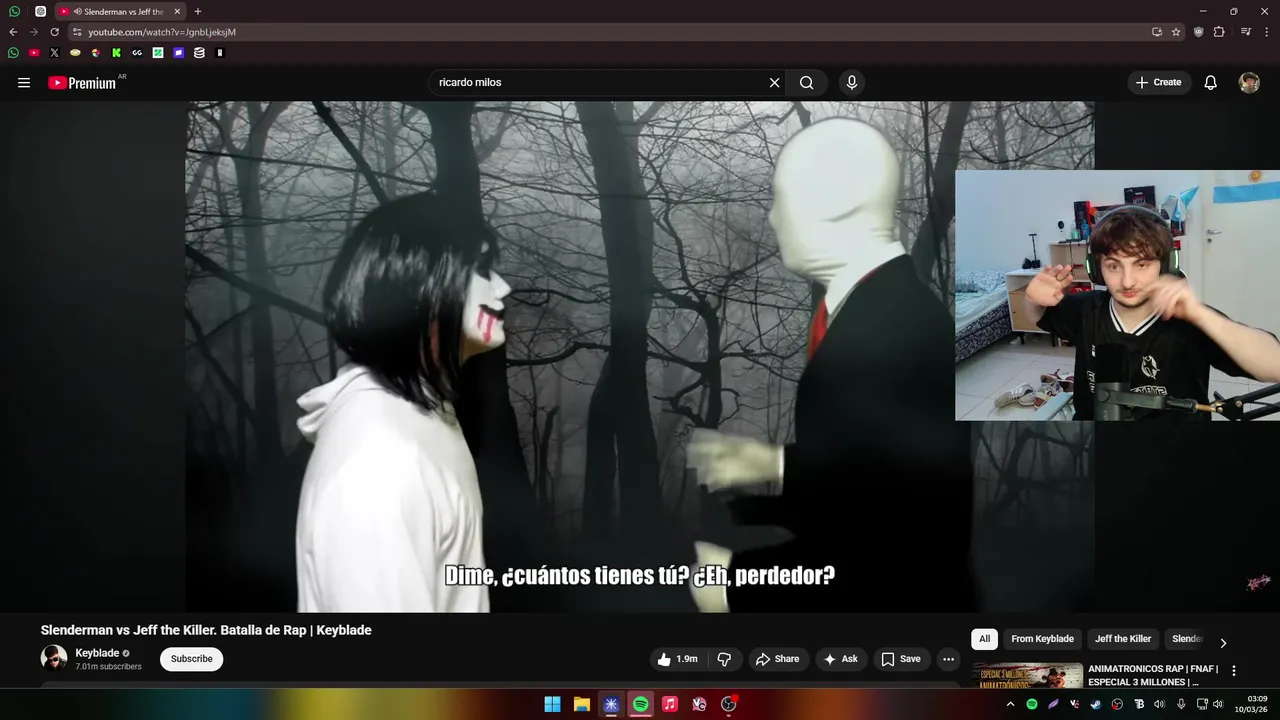1280x720 pixels.
Task: Open browser media controls icon
Action: 1246,32
